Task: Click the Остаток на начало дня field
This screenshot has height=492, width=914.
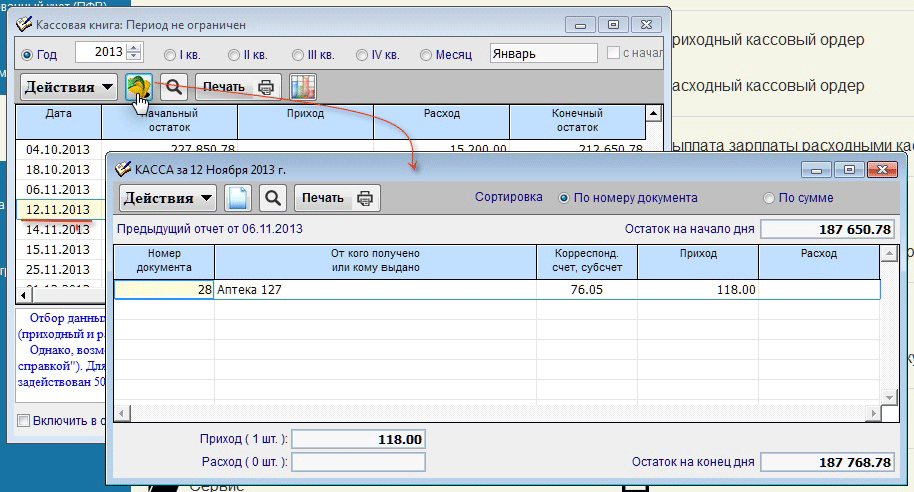Action: 827,230
